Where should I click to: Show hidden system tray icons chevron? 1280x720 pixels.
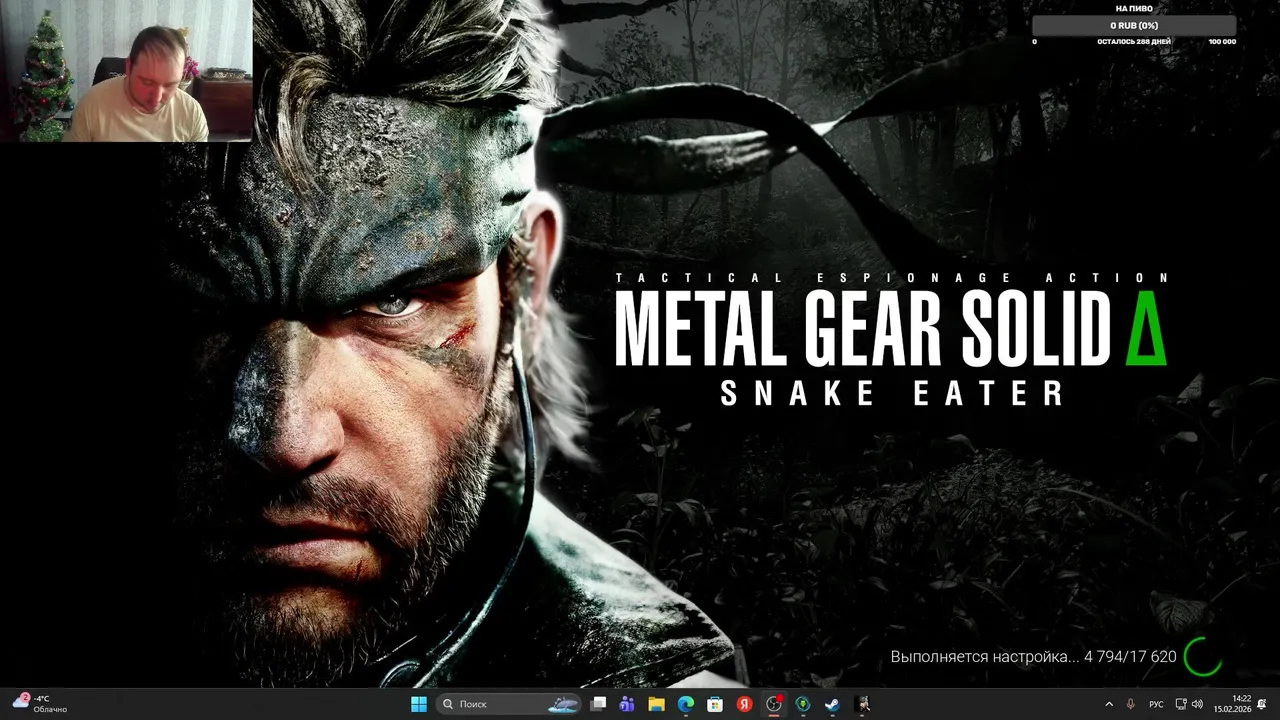pos(1108,704)
